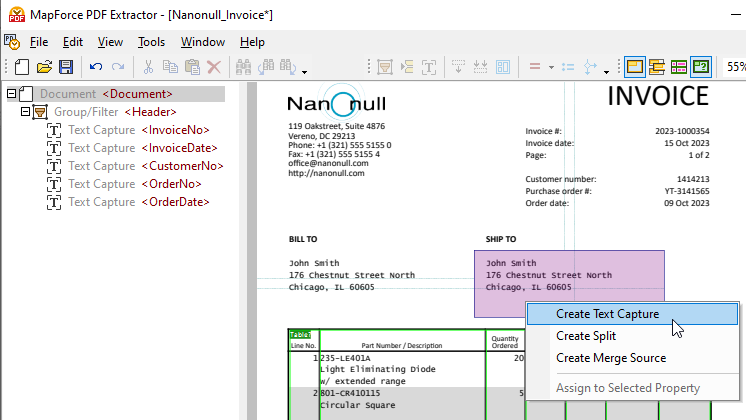Click the Find binoculars icon
746x420 pixels.
(x=243, y=67)
